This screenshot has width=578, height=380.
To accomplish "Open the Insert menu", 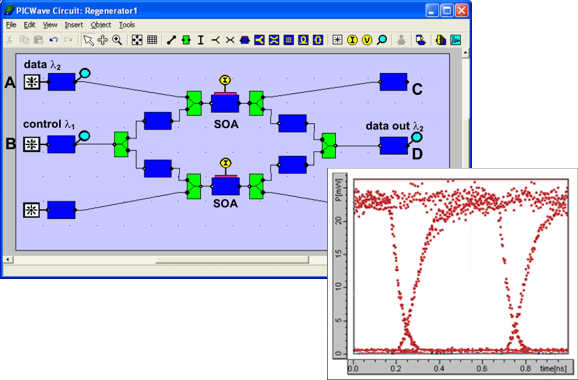I will [74, 25].
